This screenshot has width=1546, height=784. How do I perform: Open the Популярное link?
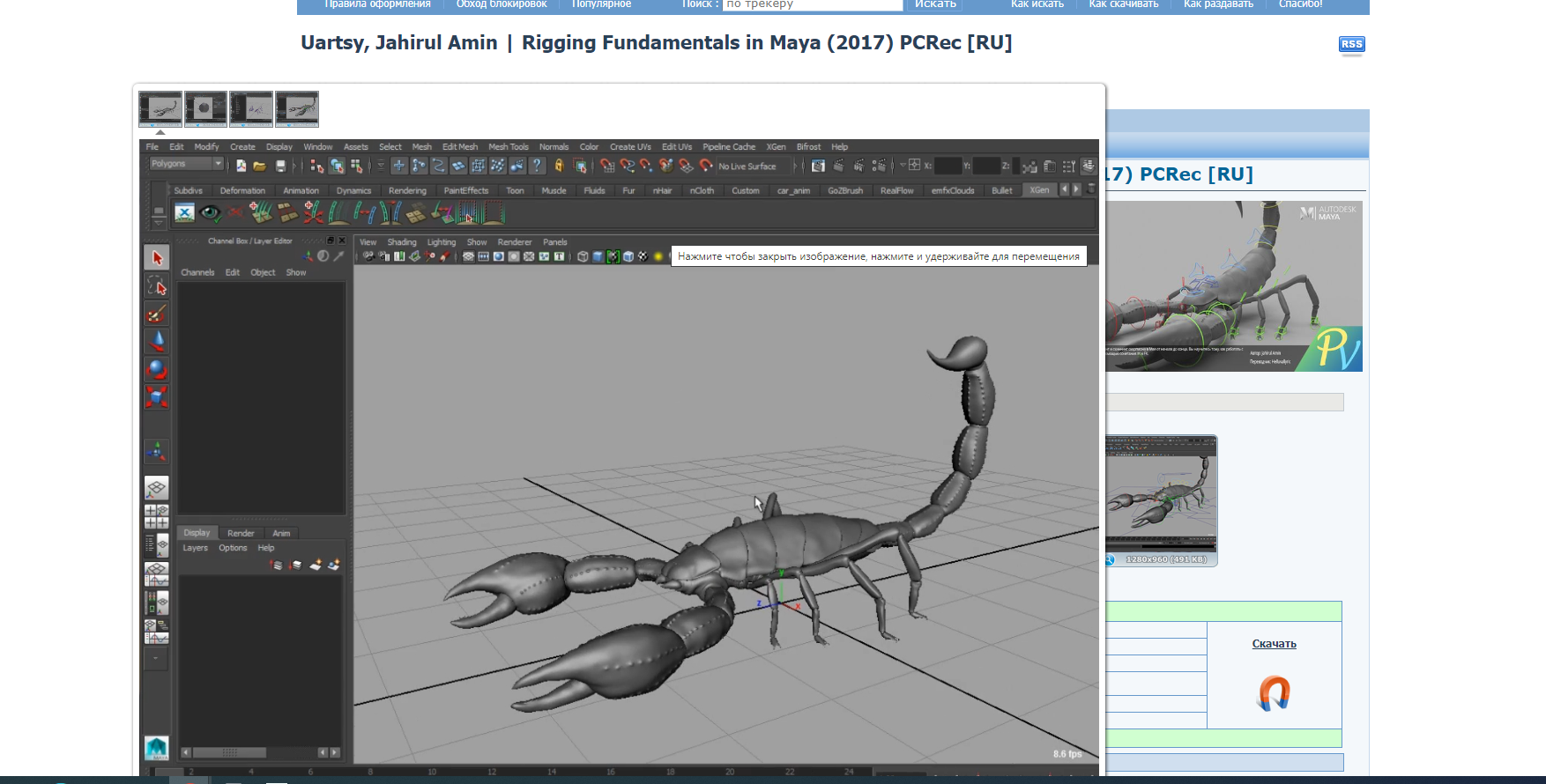coord(601,4)
